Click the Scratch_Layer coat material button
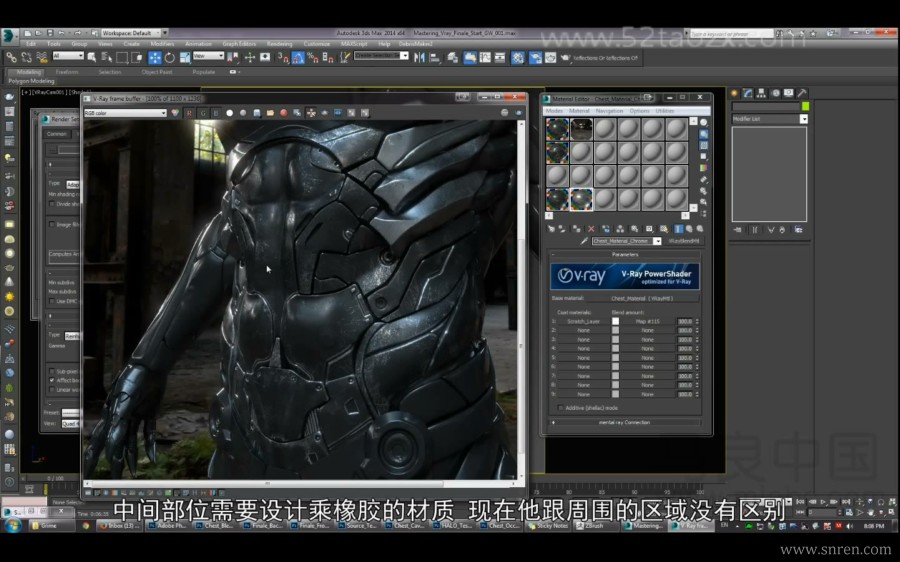Screen dimensions: 900x562 pyautogui.click(x=583, y=321)
